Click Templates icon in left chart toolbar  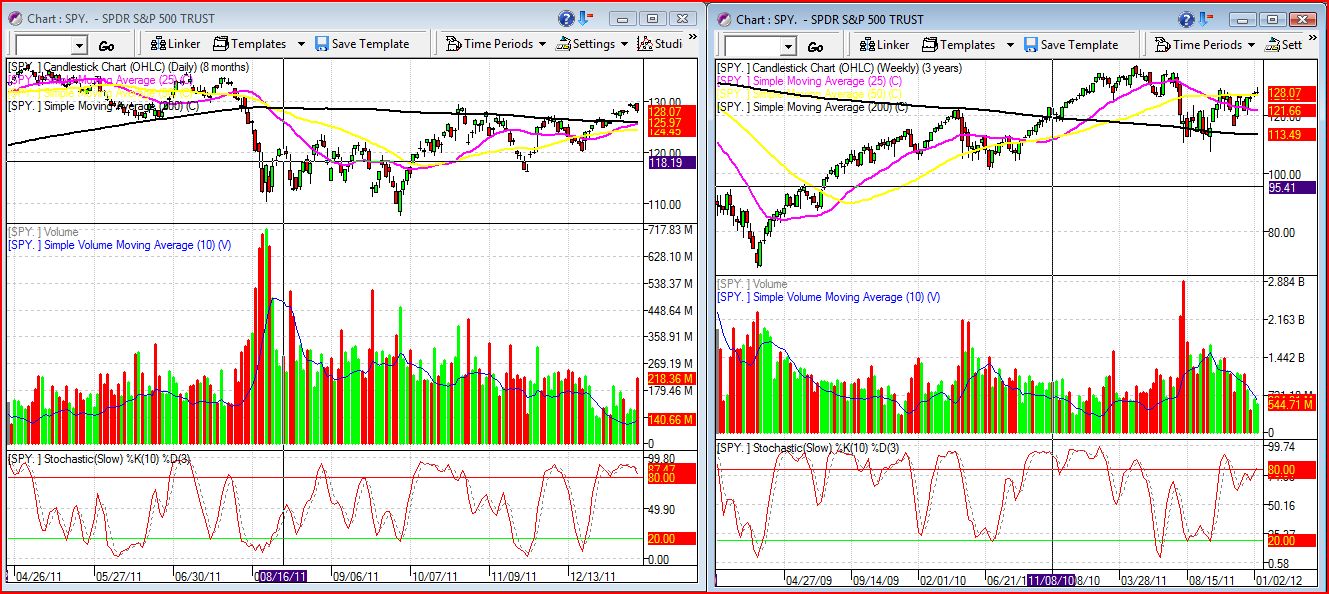220,44
